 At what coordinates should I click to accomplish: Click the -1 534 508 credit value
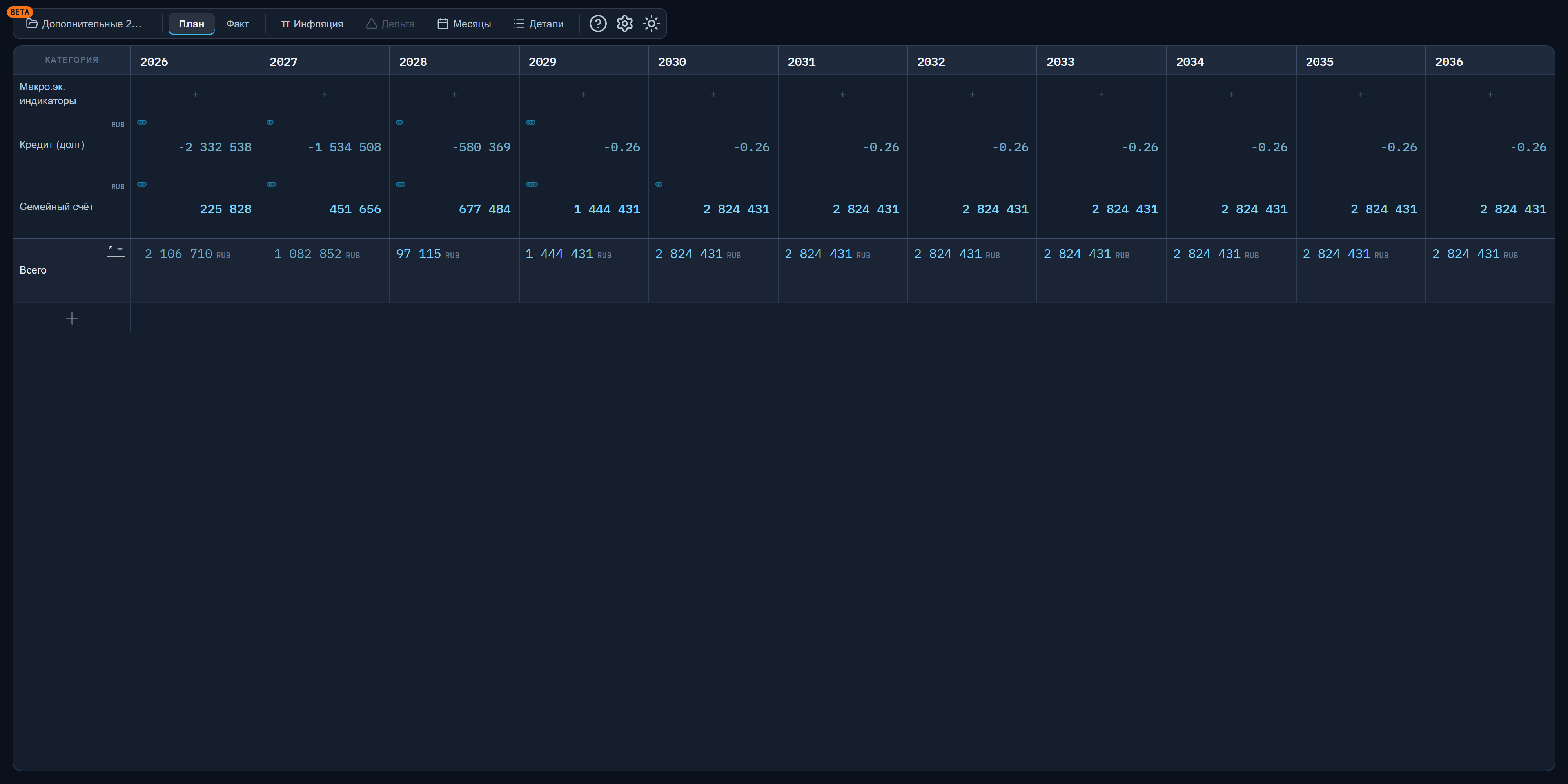344,147
